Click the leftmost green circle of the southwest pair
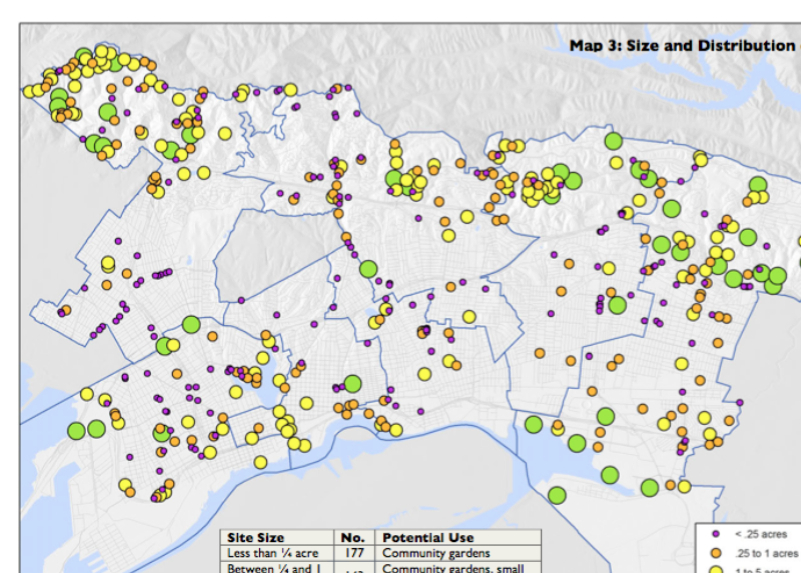 tap(77, 430)
